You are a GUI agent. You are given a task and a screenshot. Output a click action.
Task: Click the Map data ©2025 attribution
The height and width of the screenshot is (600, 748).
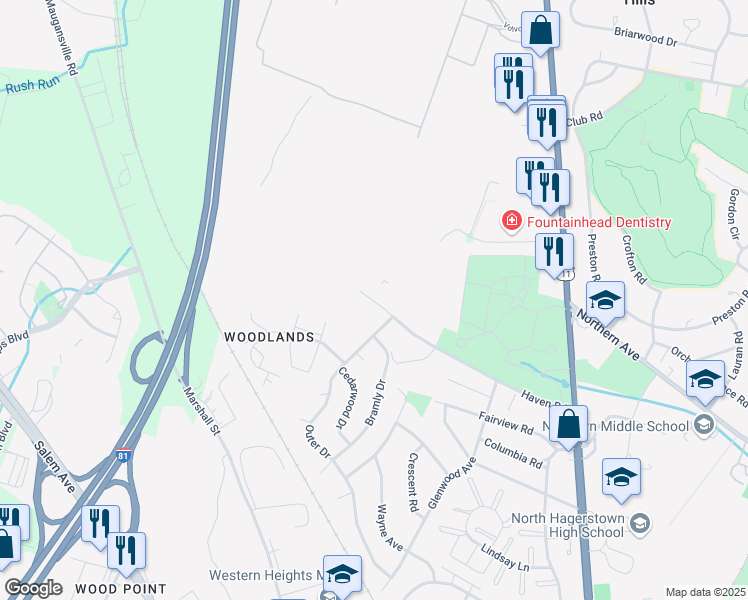706,592
